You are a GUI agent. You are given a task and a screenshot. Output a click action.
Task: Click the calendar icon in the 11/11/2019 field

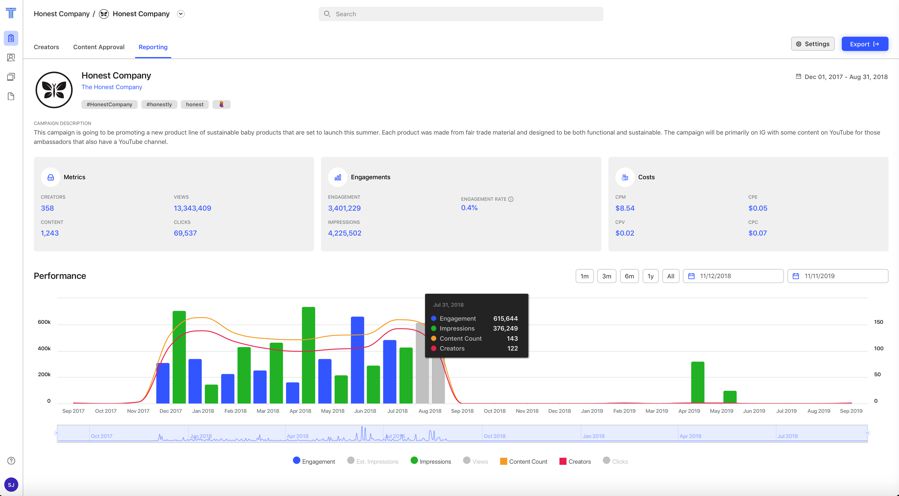(796, 276)
